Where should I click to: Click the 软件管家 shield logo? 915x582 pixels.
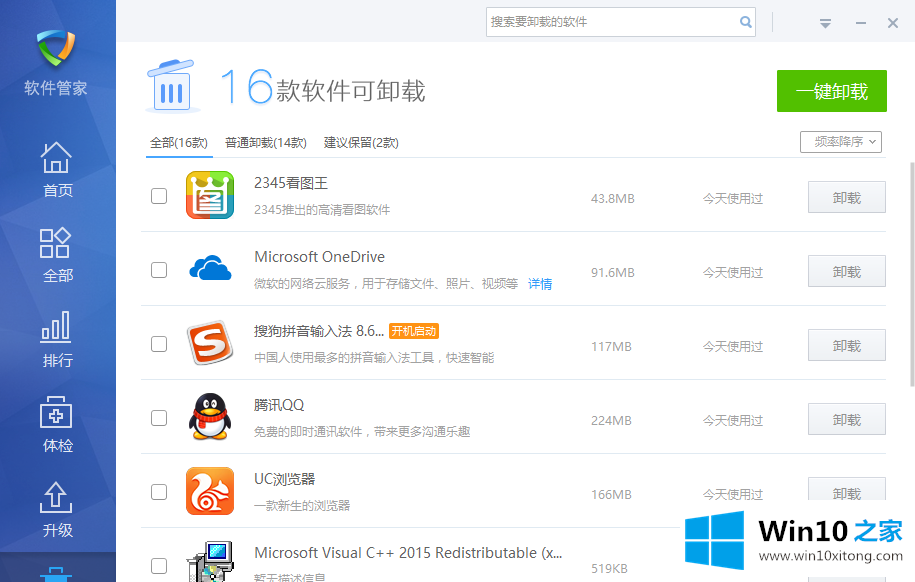(56, 48)
